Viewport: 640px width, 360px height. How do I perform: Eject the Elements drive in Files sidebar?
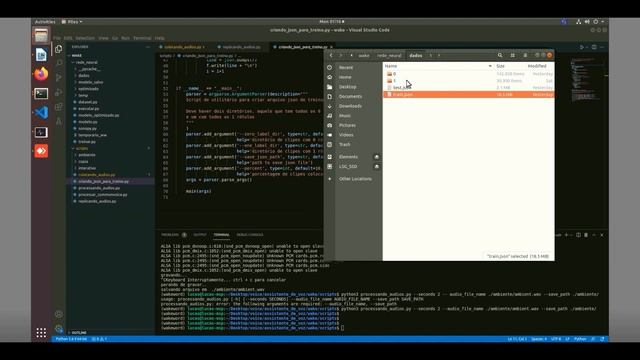click(376, 157)
